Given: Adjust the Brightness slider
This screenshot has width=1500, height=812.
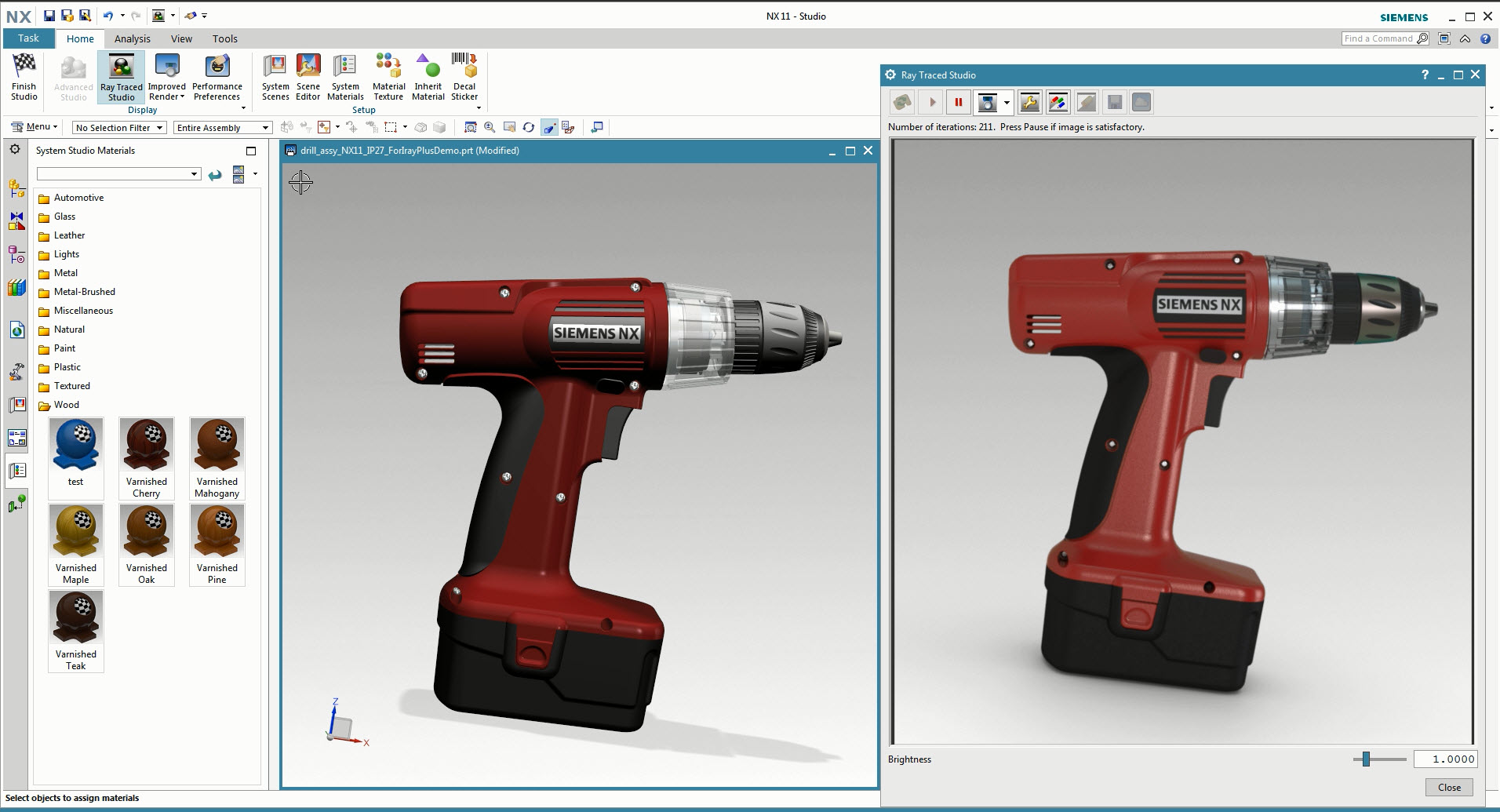Looking at the screenshot, I should (1367, 759).
